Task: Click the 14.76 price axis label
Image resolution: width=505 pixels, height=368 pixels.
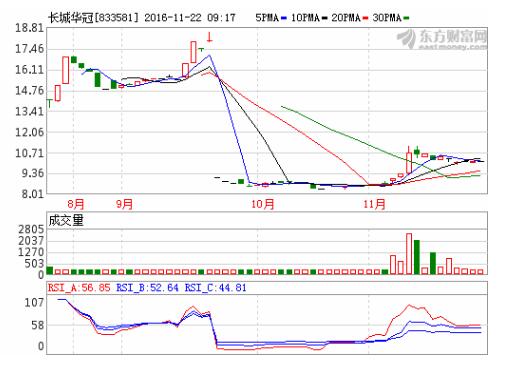Action: 29,90
